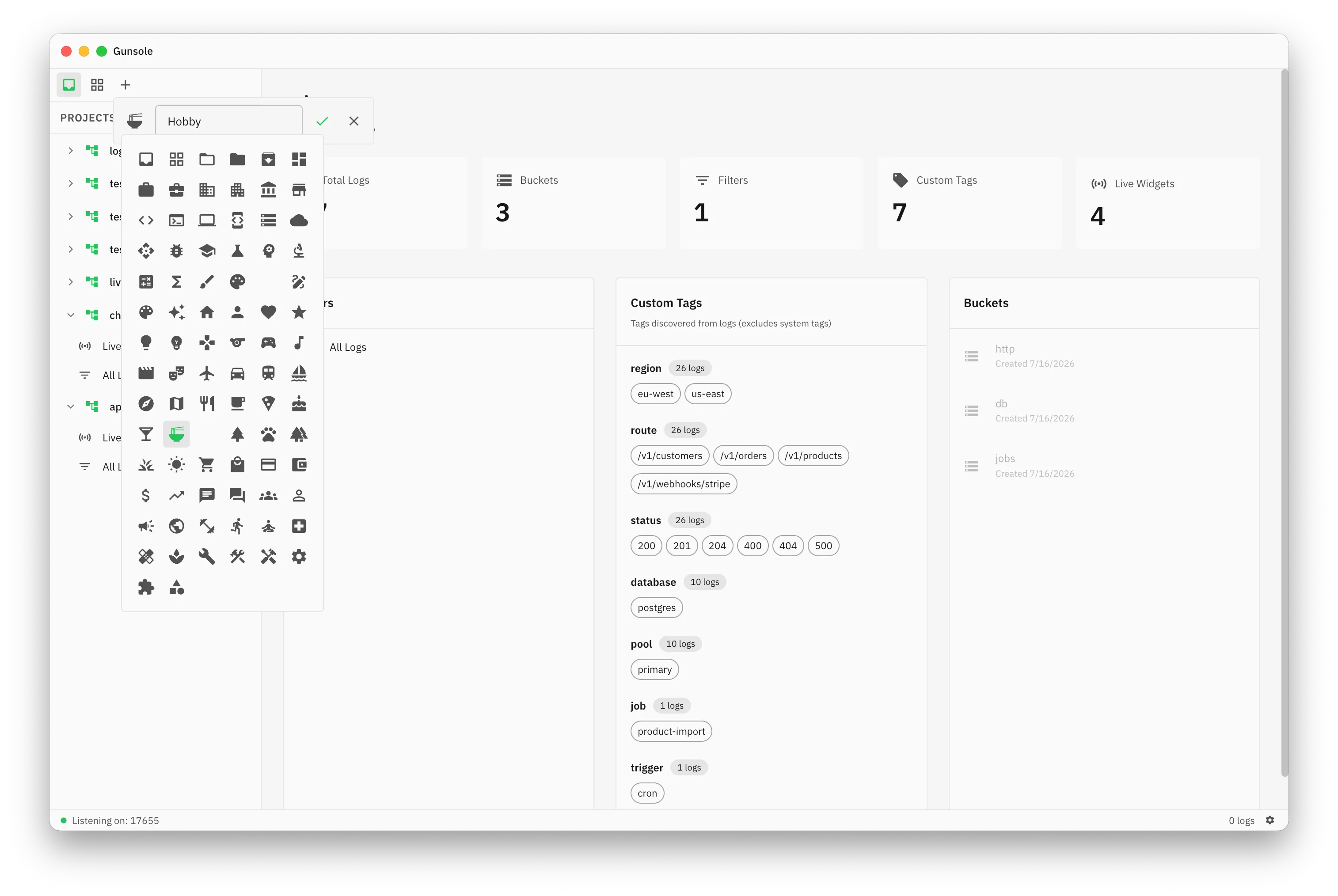Viewport: 1338px width, 896px height.
Task: Choose the paw print icon
Action: pyautogui.click(x=268, y=434)
